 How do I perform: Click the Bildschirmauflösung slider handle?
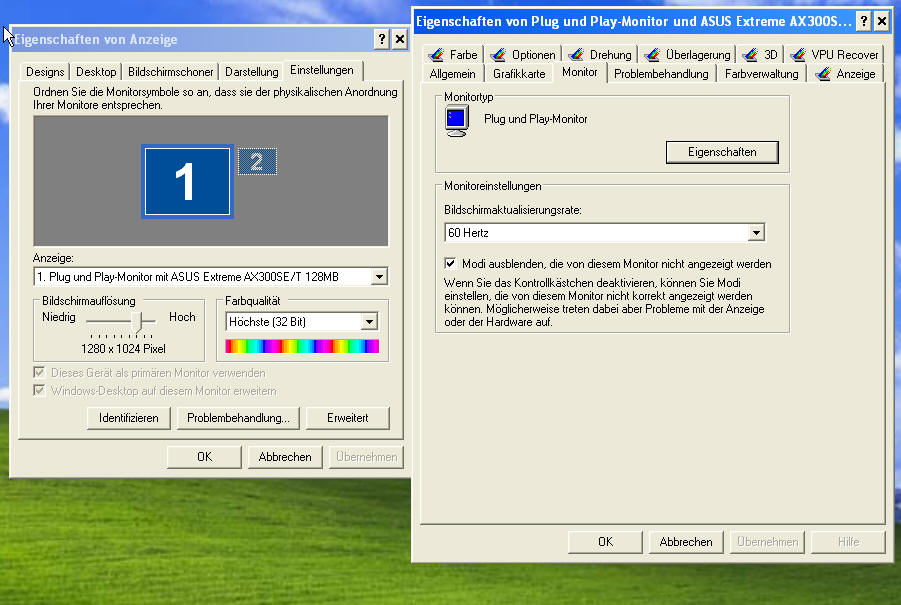[140, 321]
